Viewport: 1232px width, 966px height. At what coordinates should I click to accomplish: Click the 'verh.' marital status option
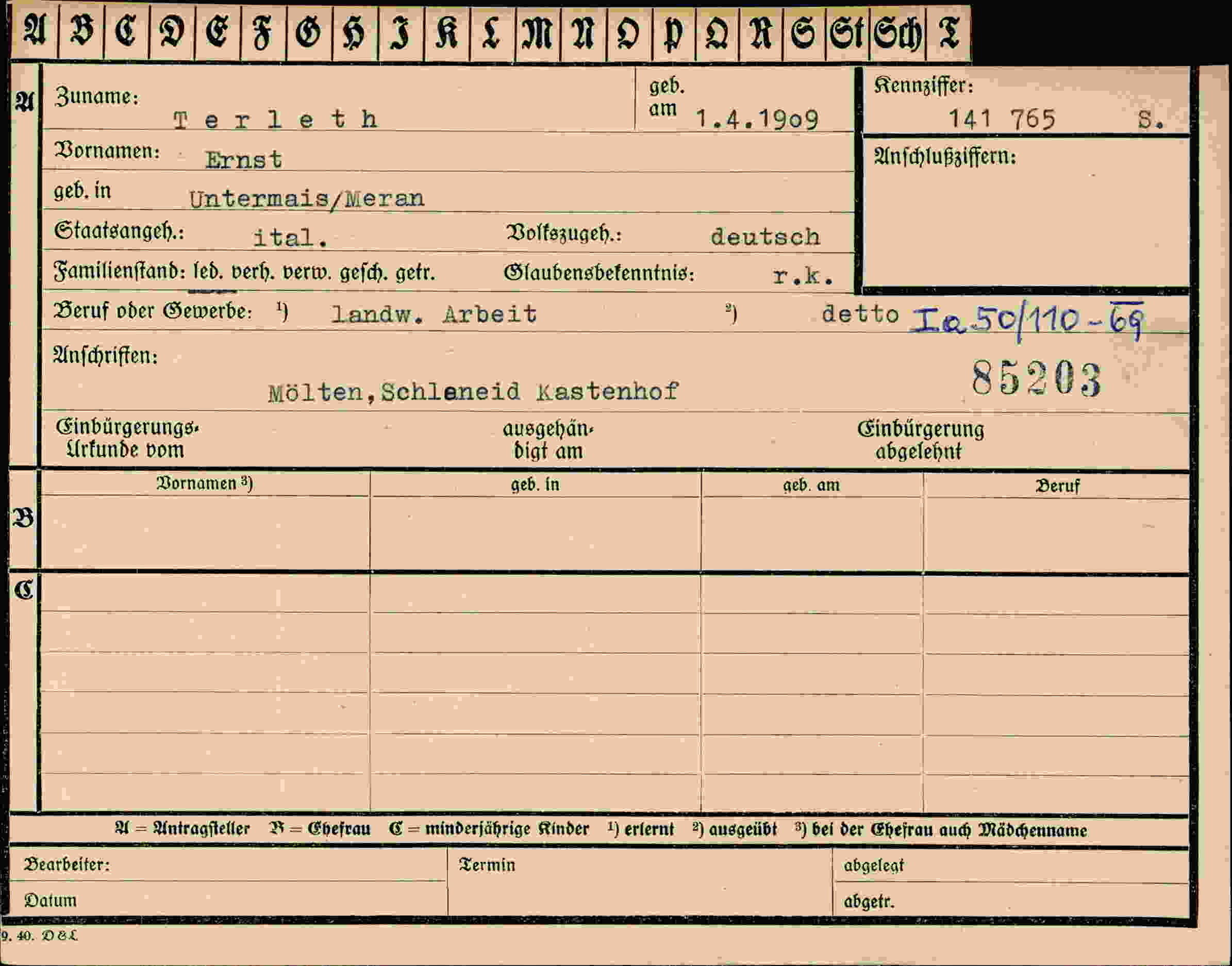254,273
